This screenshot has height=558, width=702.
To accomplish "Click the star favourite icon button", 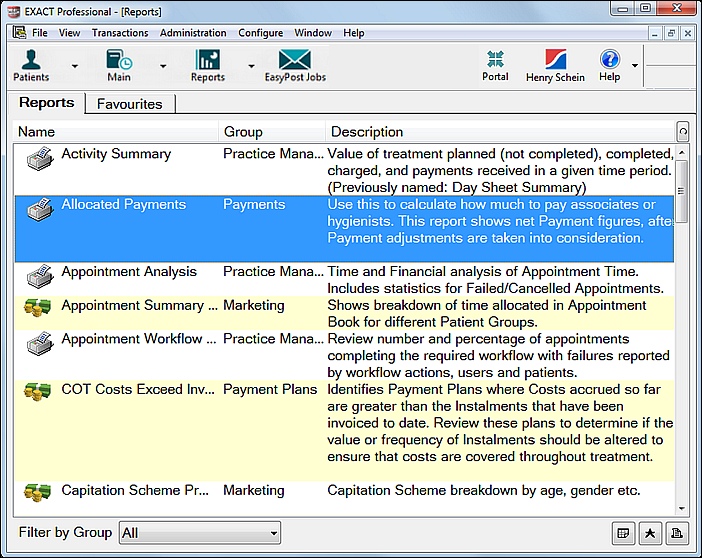I will point(650,533).
